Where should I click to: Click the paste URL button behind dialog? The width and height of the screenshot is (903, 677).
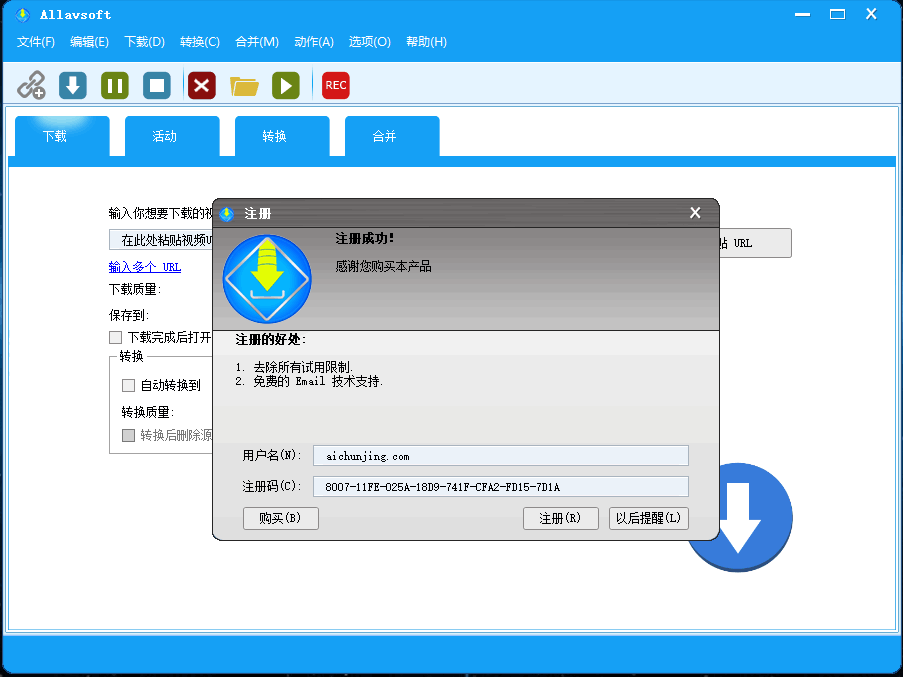point(754,243)
